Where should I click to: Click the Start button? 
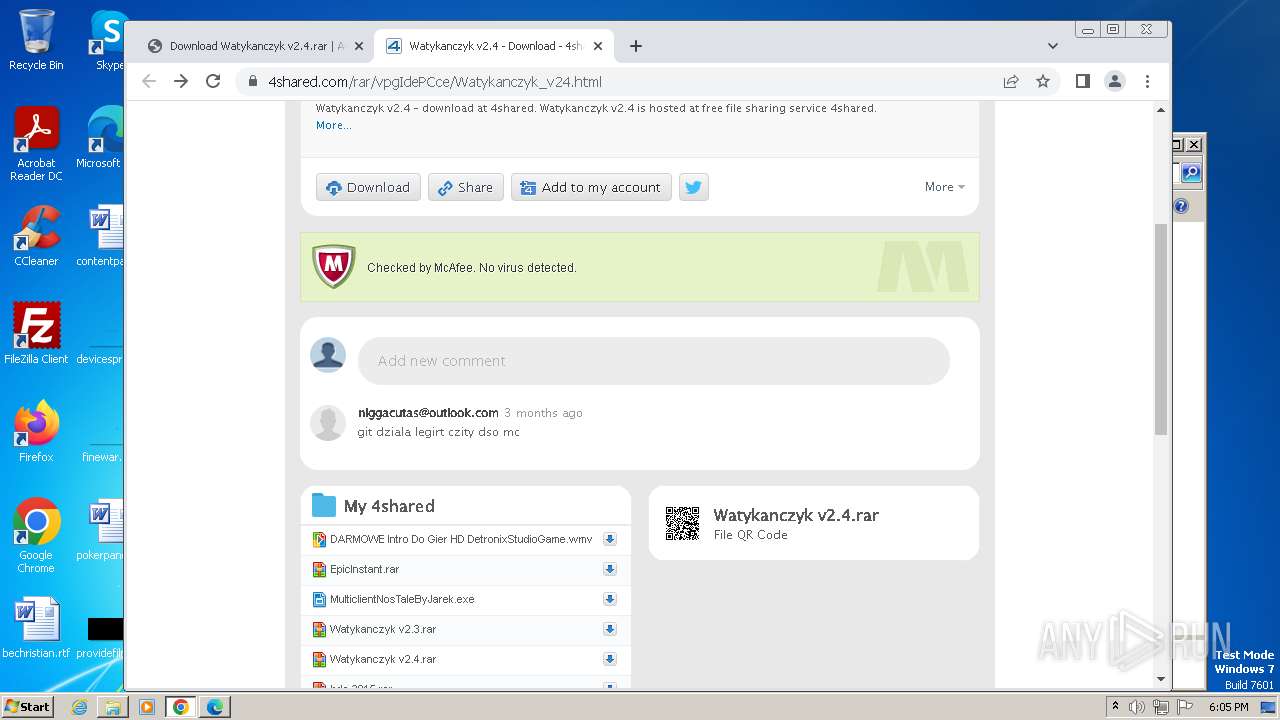(x=28, y=706)
